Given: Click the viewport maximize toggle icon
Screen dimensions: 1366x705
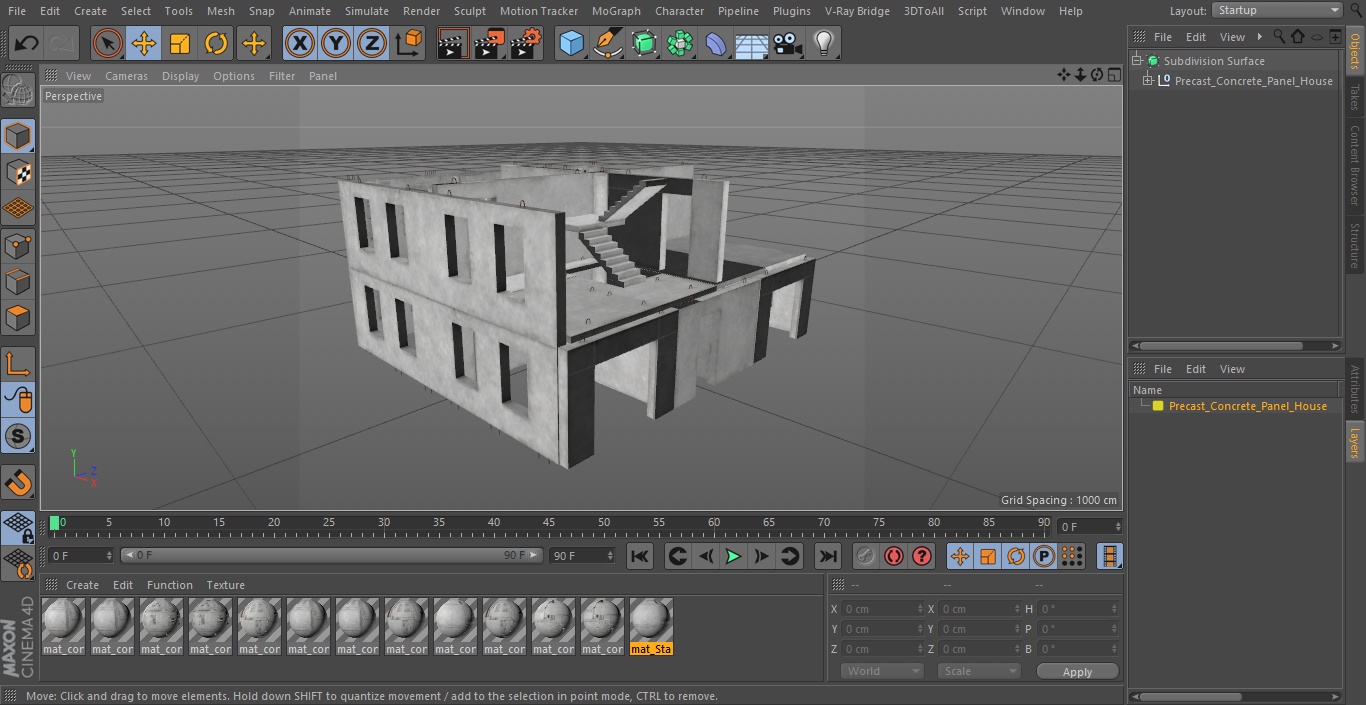Looking at the screenshot, I should pyautogui.click(x=1114, y=75).
